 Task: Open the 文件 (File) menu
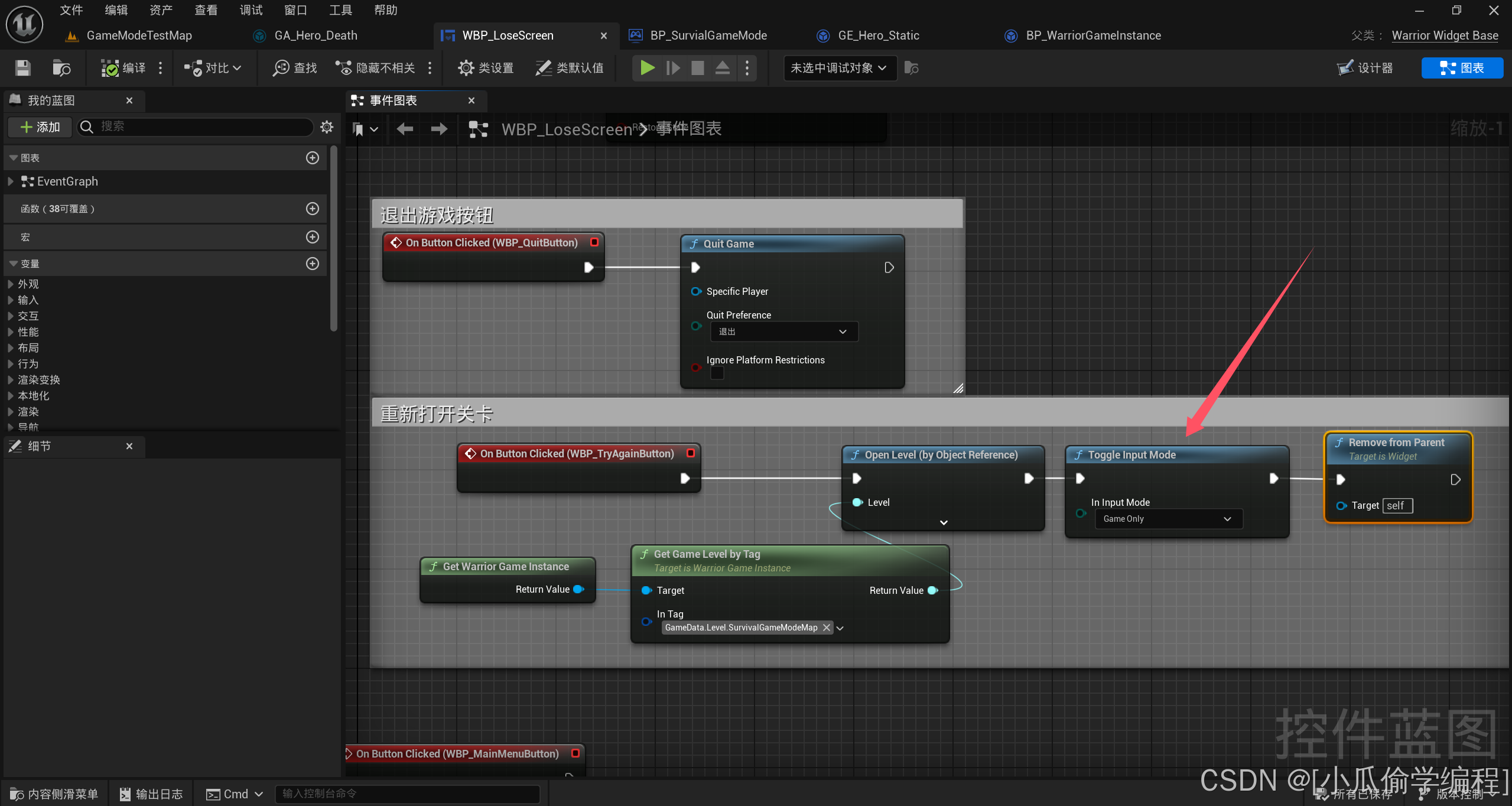coord(71,10)
